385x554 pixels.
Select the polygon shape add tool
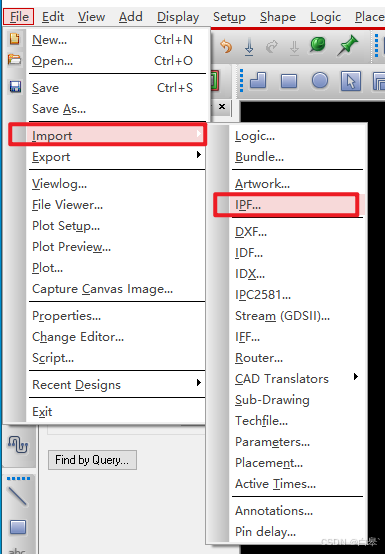click(x=258, y=81)
